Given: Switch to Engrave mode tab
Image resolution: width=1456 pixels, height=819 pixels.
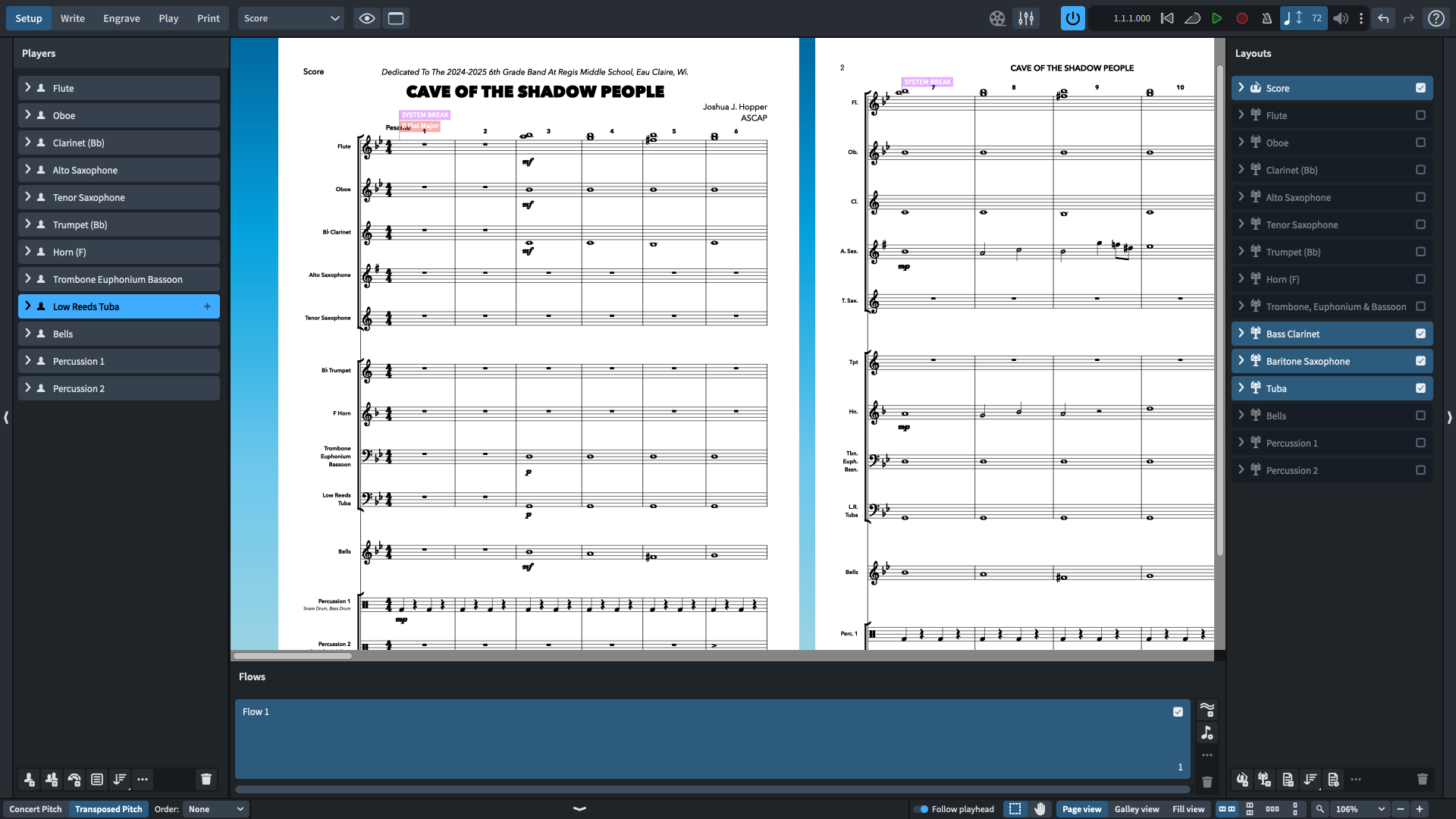Looking at the screenshot, I should pos(121,18).
